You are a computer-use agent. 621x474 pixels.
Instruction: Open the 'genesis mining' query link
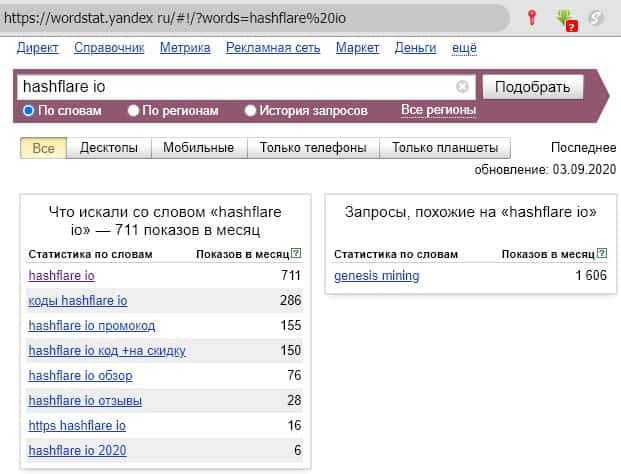tap(377, 276)
